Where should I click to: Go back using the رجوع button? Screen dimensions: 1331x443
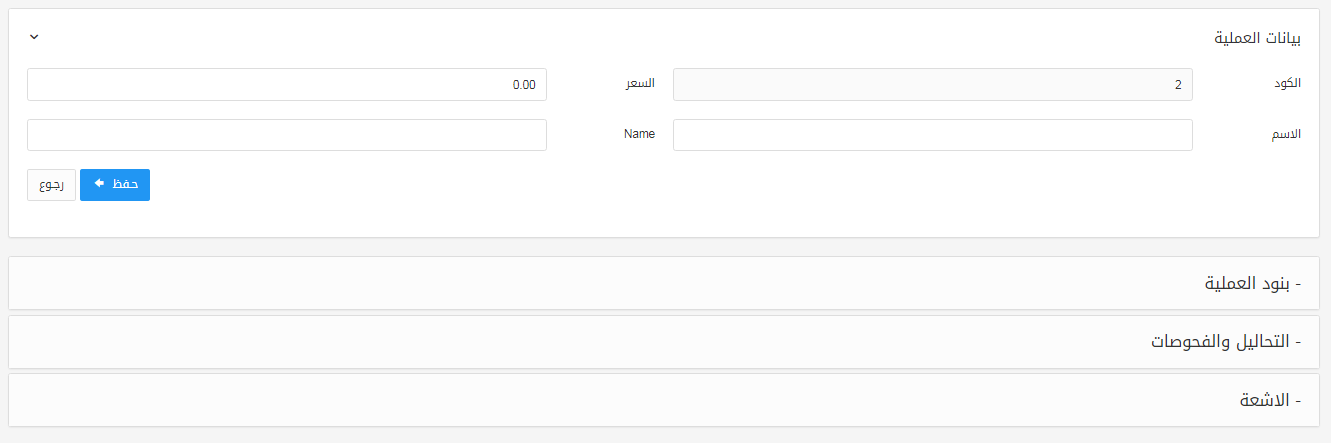51,185
